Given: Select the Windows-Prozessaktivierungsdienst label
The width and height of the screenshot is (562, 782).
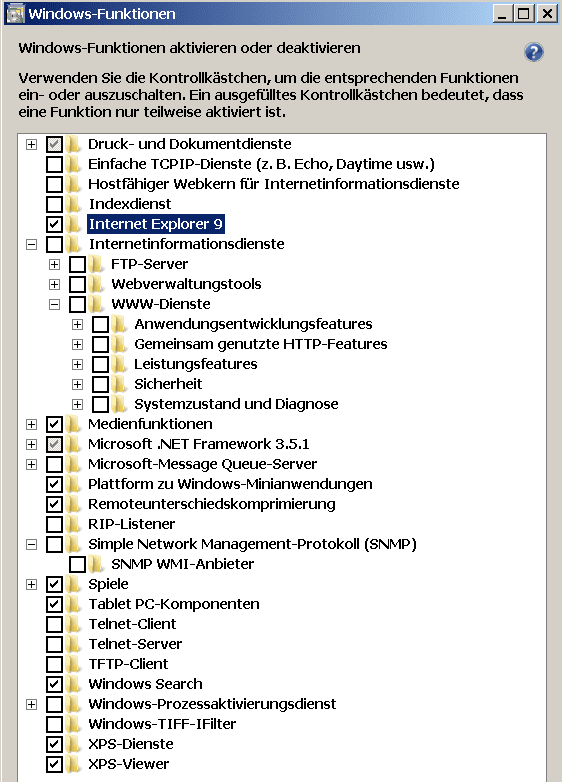Looking at the screenshot, I should [x=212, y=704].
